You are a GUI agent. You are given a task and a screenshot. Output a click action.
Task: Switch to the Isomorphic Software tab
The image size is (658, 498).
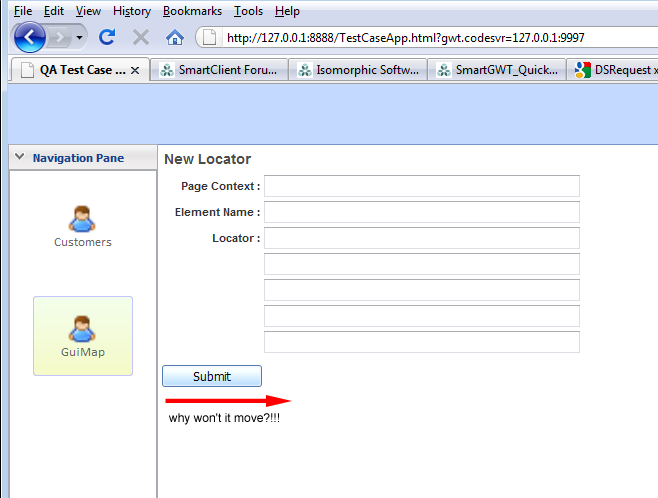[x=358, y=70]
